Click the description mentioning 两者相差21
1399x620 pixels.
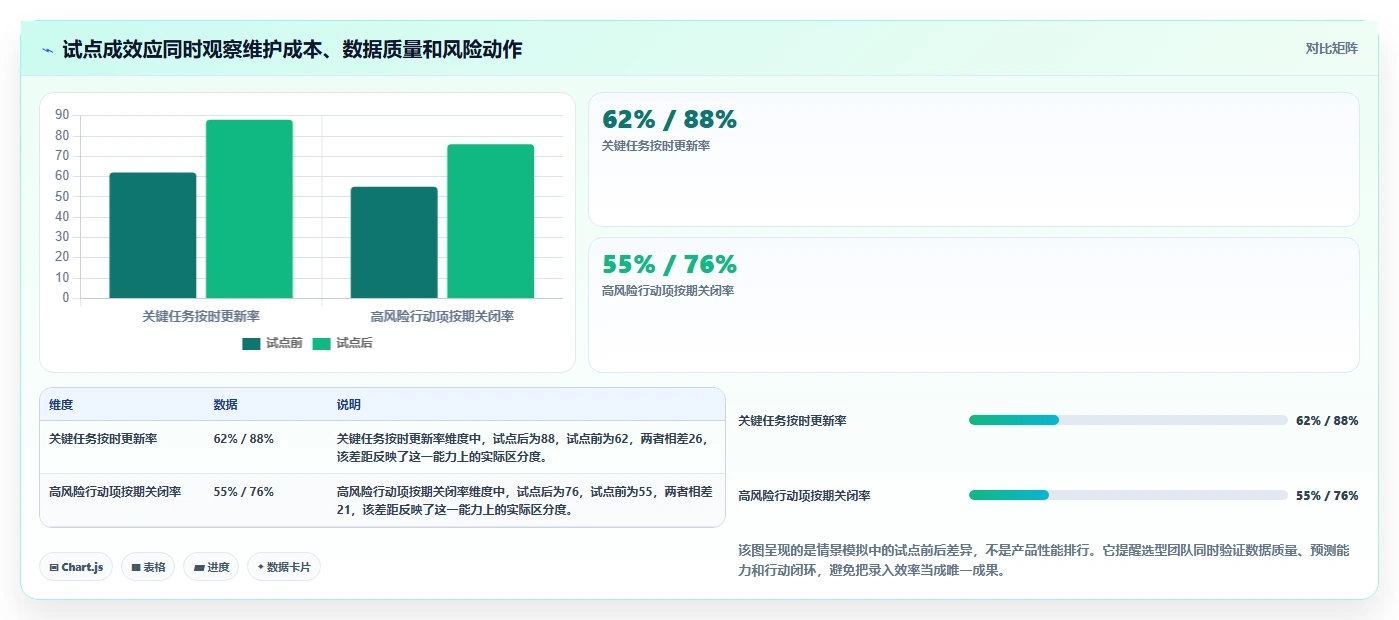point(524,500)
